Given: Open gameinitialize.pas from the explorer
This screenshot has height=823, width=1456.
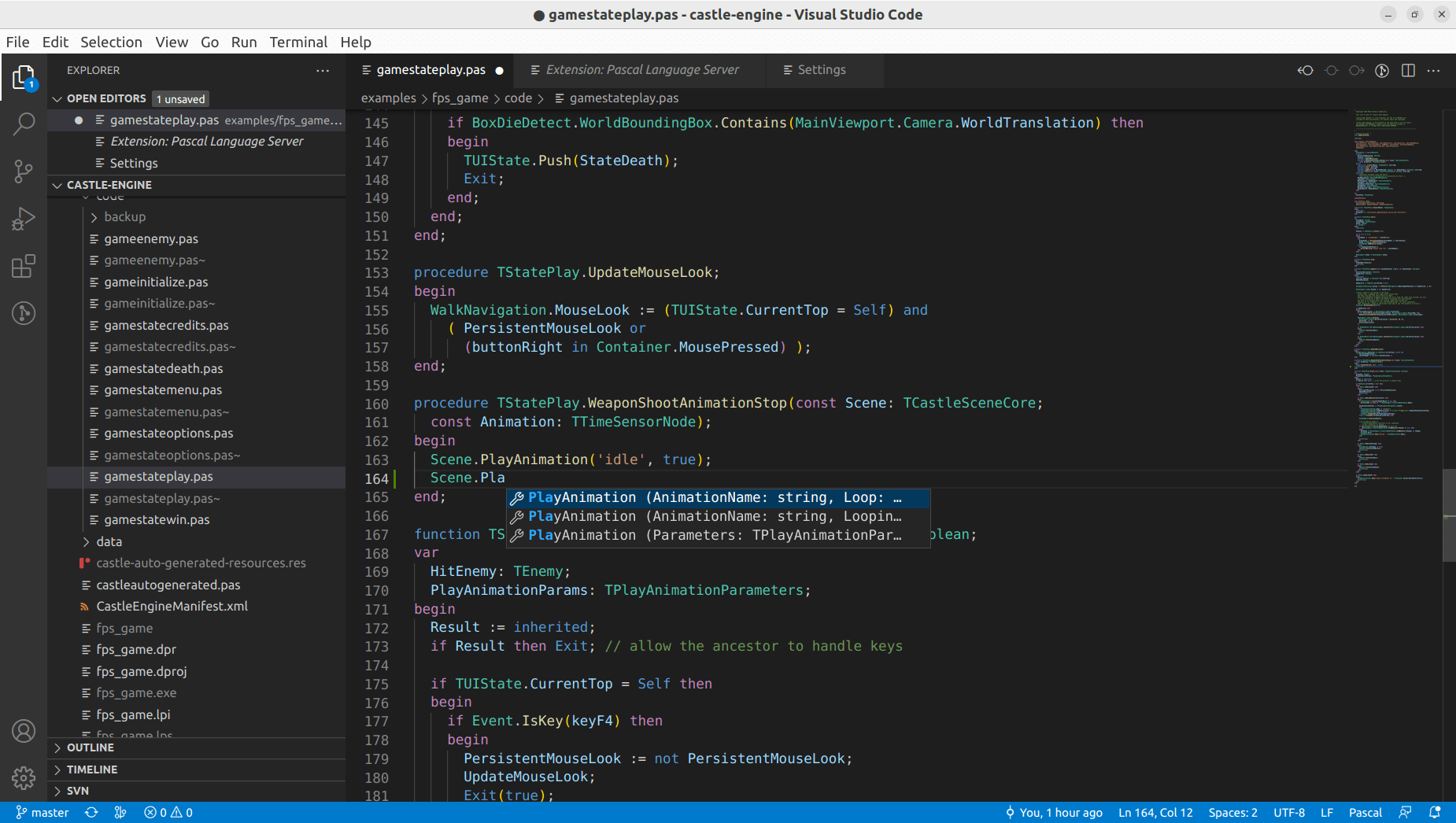Looking at the screenshot, I should 156,282.
